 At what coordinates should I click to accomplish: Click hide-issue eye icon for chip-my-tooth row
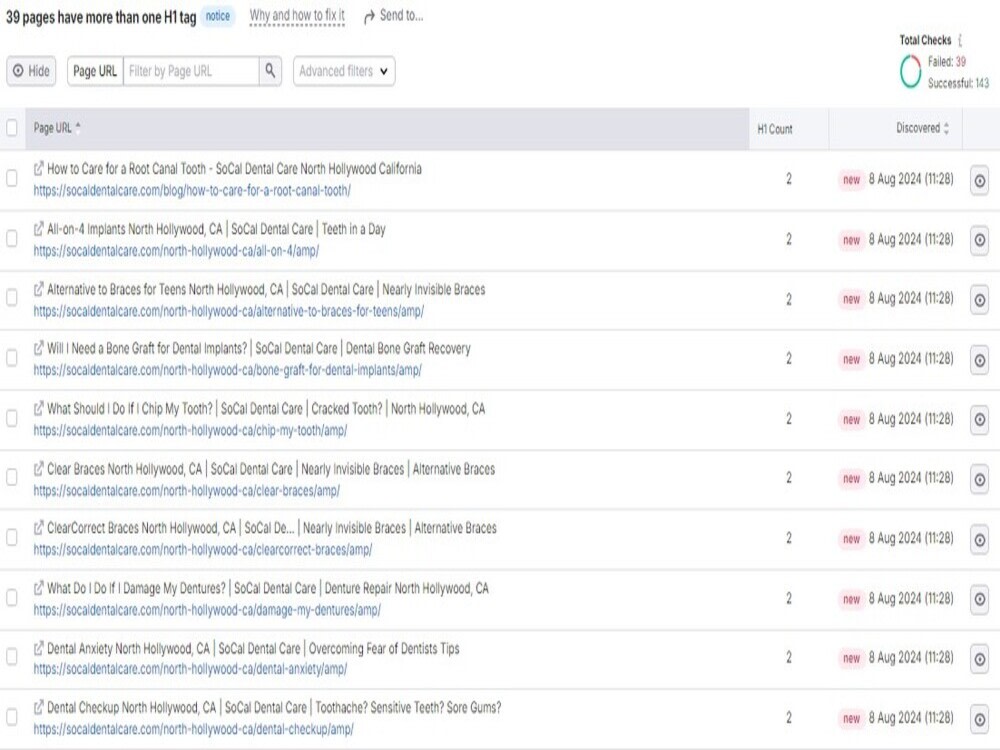(980, 420)
